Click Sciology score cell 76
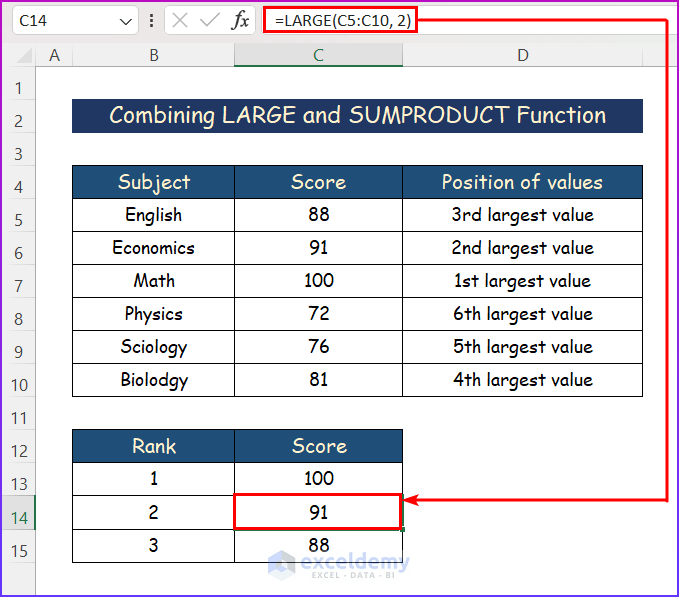 pos(318,347)
